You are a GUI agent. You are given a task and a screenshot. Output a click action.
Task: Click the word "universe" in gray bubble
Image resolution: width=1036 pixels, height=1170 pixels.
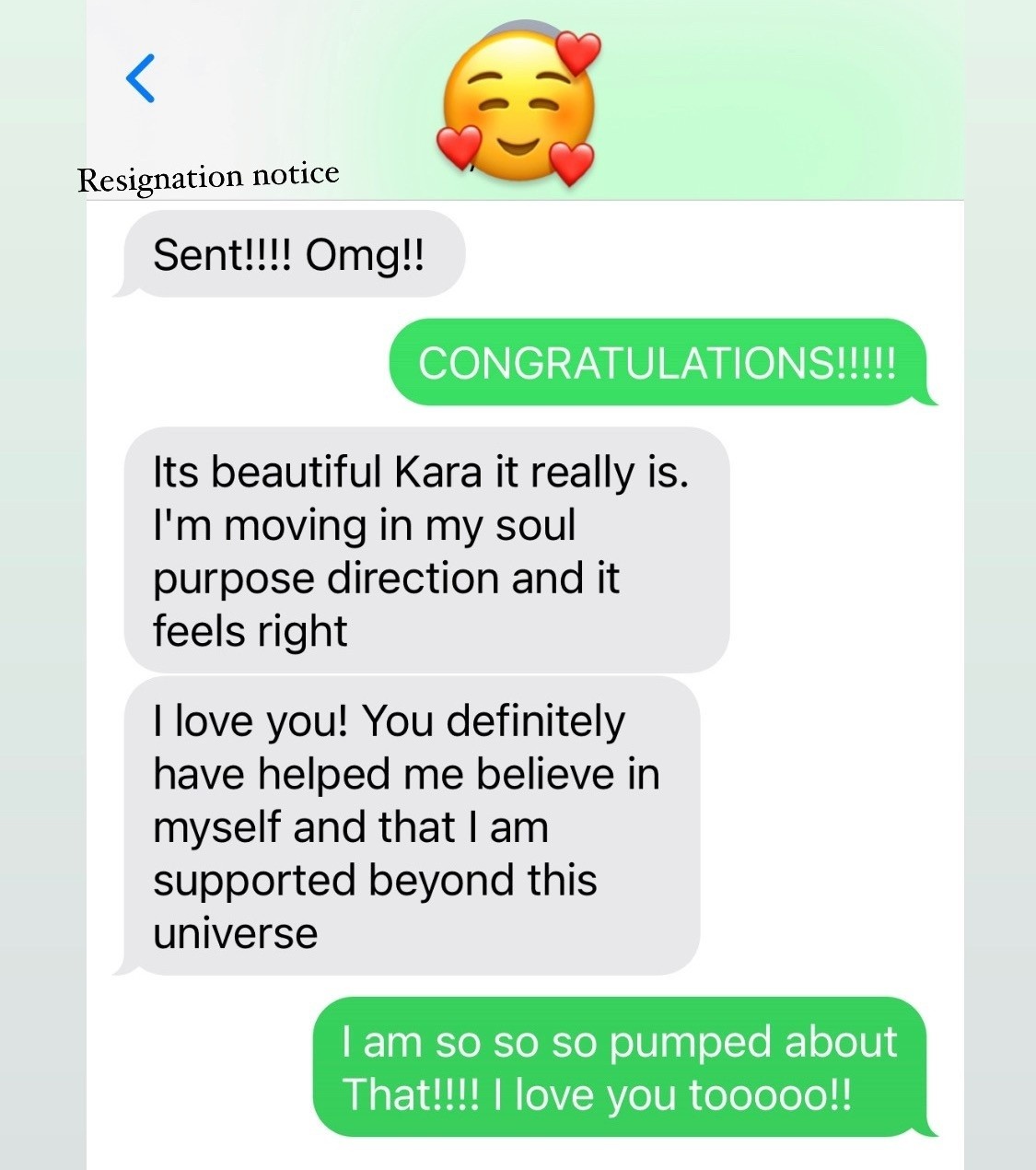coord(236,934)
